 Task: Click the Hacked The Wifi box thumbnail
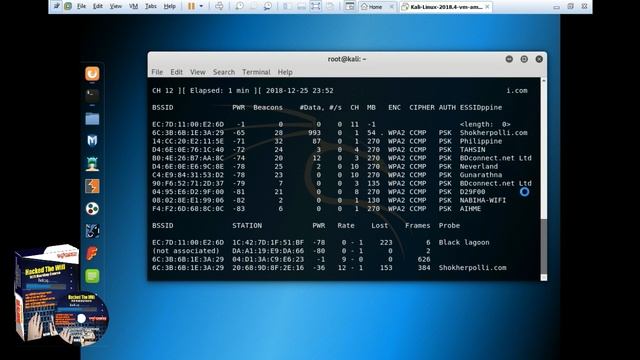61,295
